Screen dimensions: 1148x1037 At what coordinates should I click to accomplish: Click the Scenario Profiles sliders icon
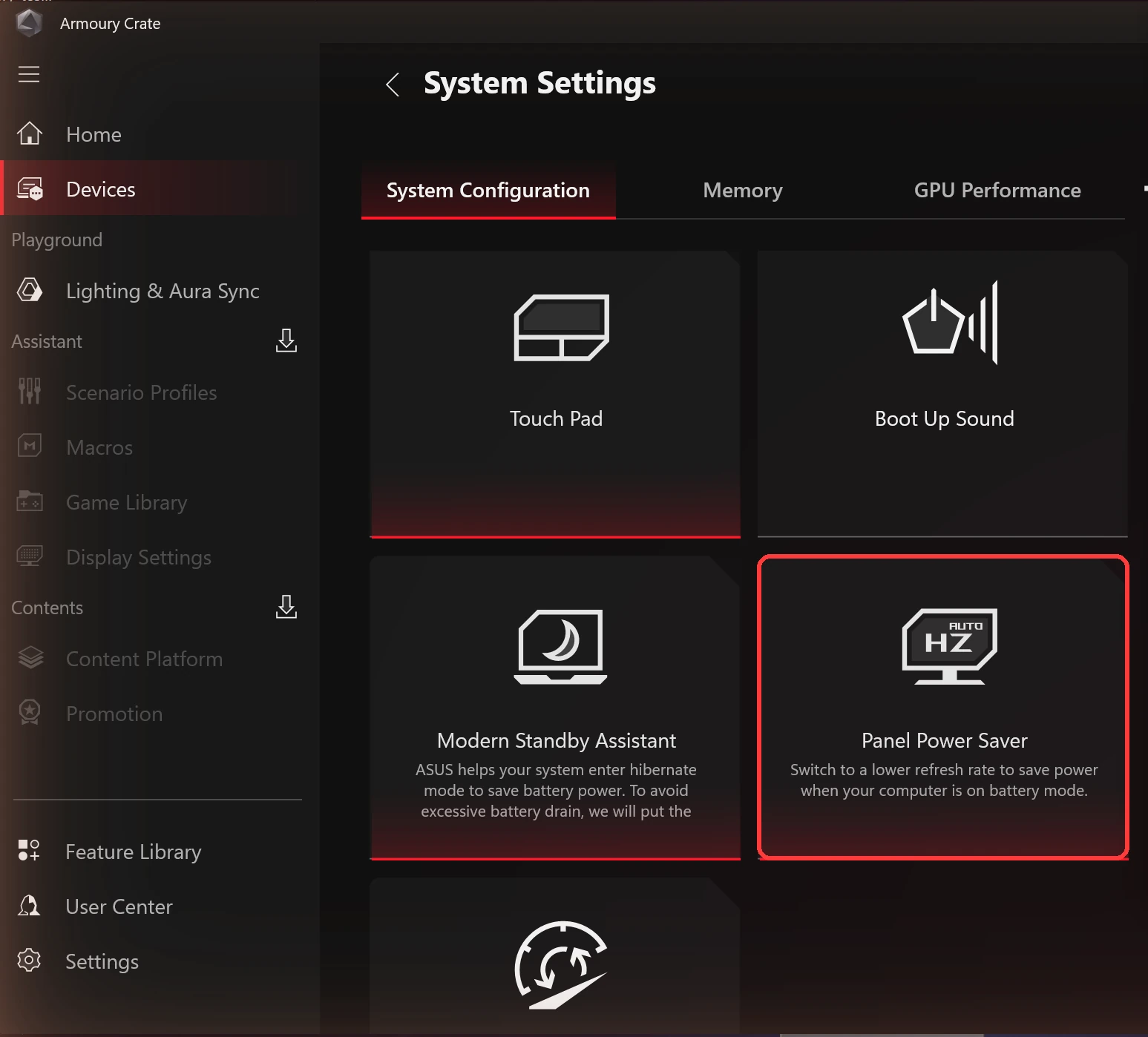click(30, 391)
